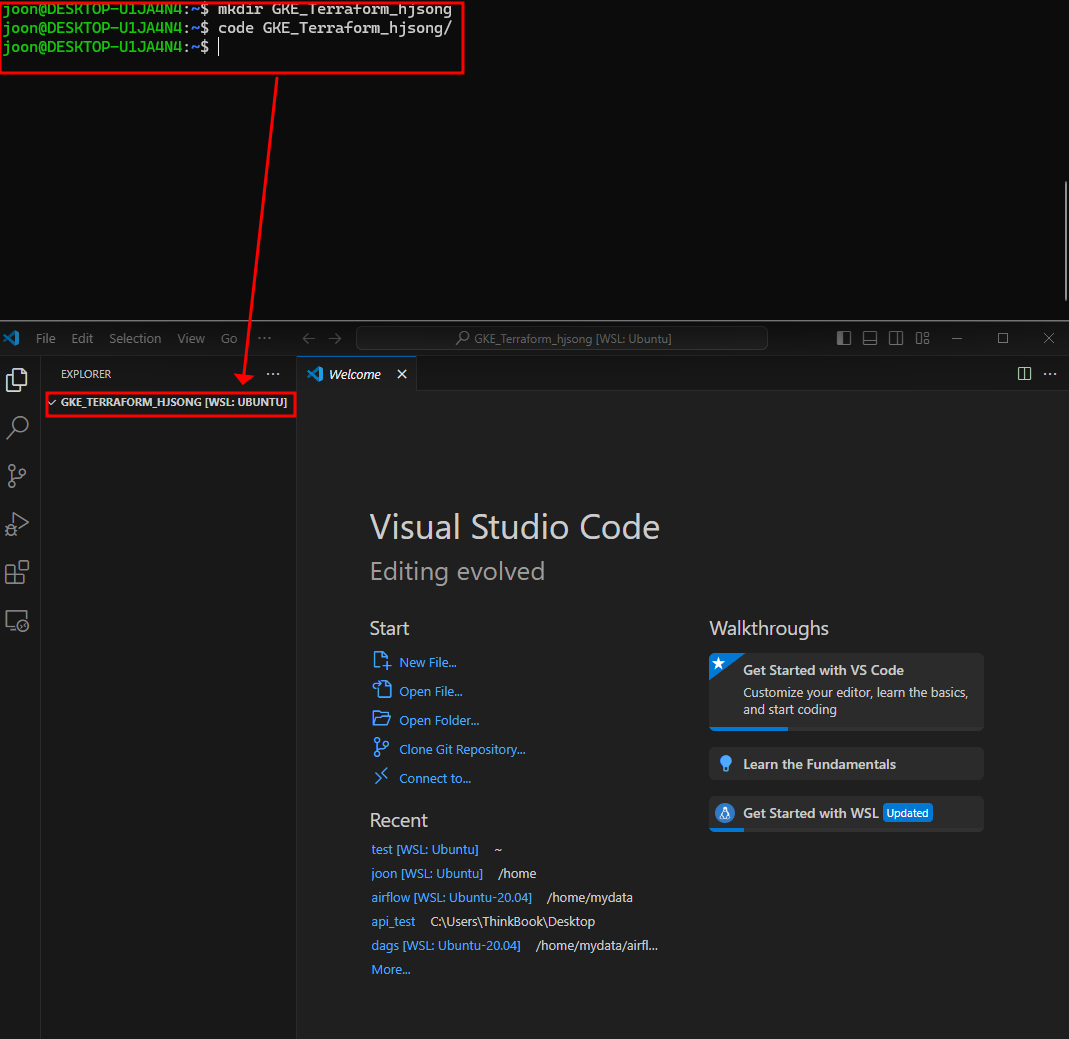Open recent test [WSL: Ubuntu]

click(x=425, y=849)
